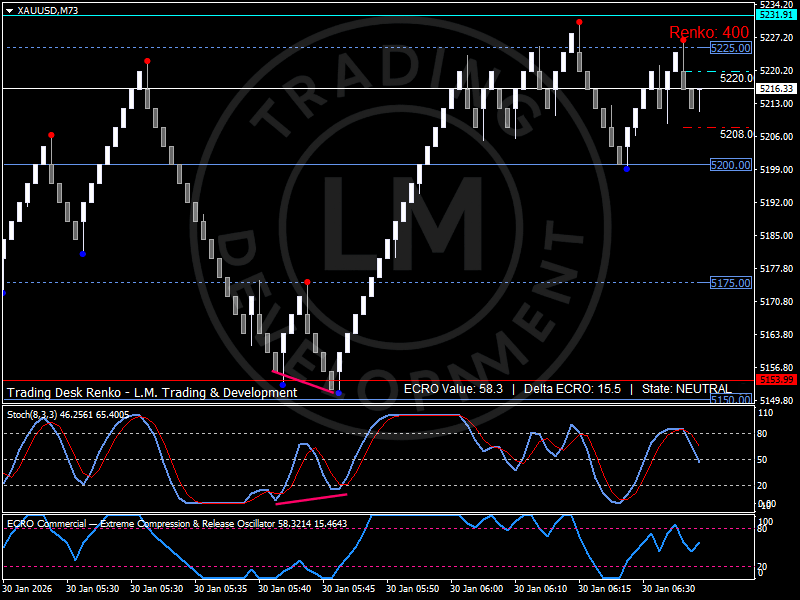Select the blue buy signal dot near 5200
The height and width of the screenshot is (600, 800).
[627, 170]
